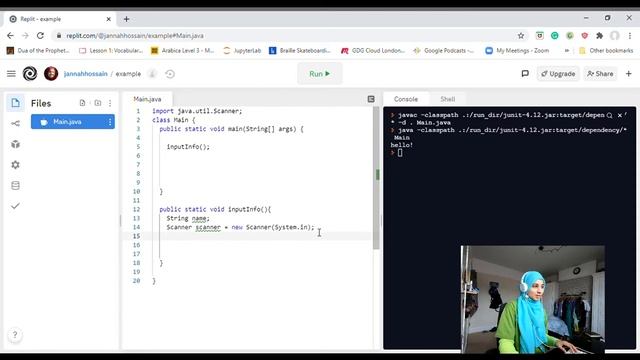Open the Chrome three-dot menu
Screen dimensions: 640x360
coord(630,36)
